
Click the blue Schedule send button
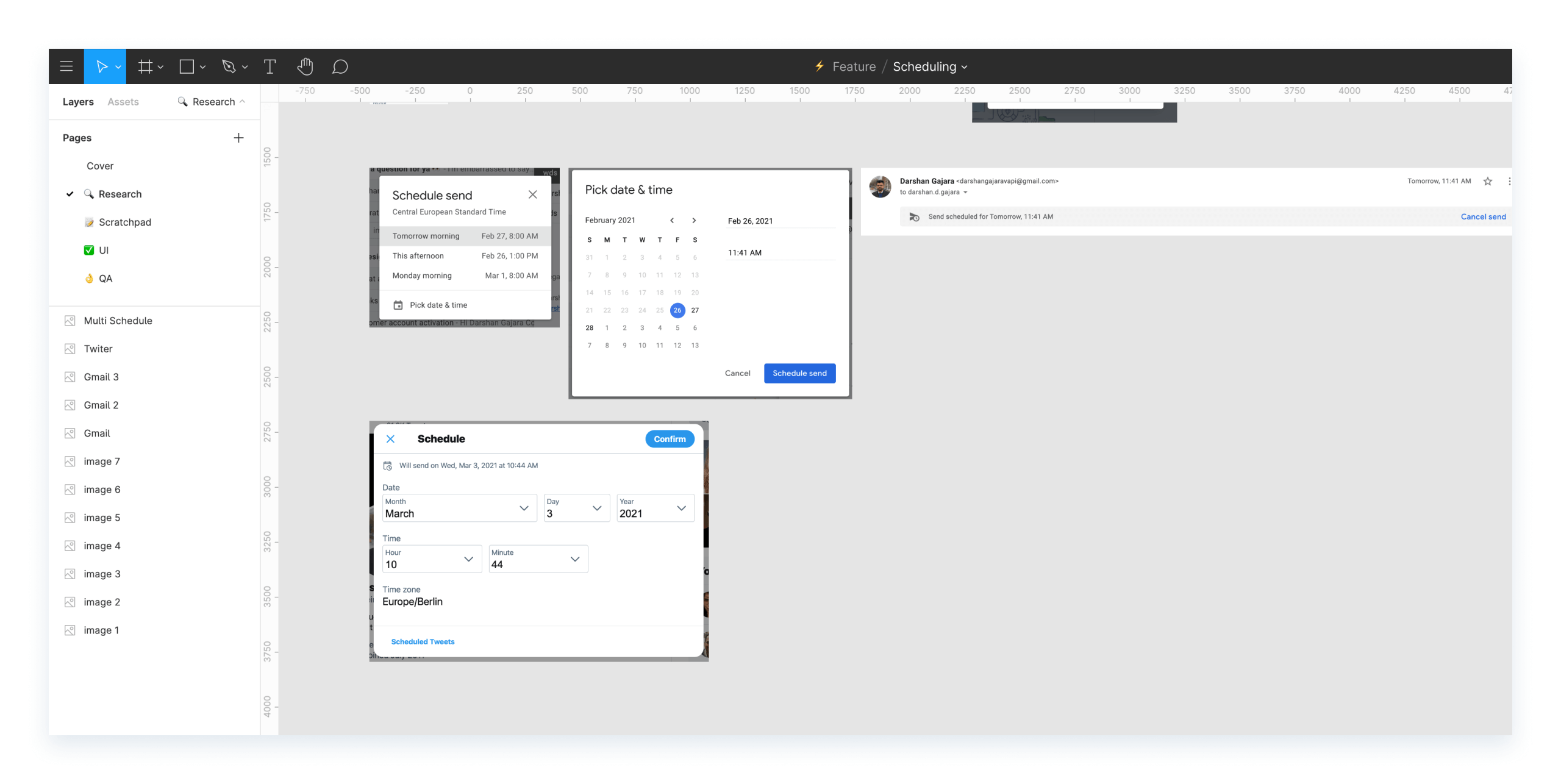pyautogui.click(x=799, y=373)
